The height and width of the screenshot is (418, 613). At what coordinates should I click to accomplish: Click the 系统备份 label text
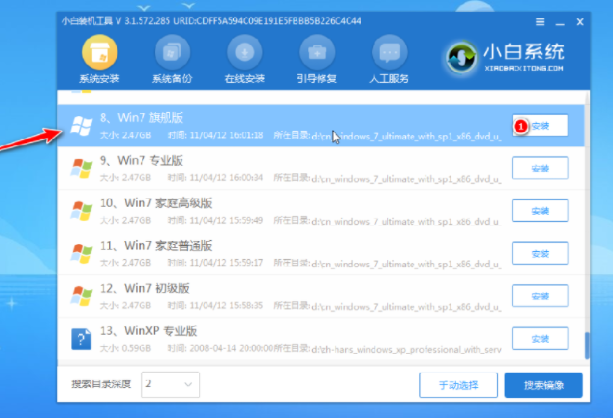(172, 79)
